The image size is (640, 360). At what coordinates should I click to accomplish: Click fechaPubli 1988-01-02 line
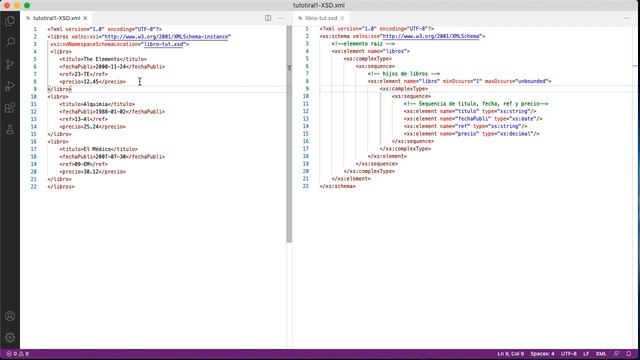pos(112,111)
